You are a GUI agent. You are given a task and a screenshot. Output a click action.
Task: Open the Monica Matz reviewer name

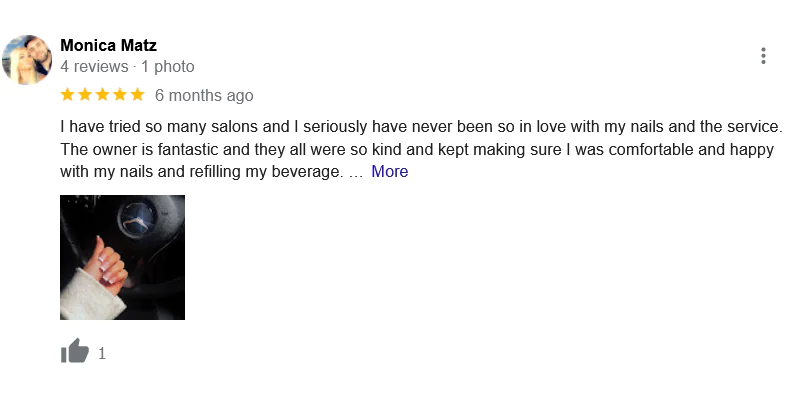point(108,45)
